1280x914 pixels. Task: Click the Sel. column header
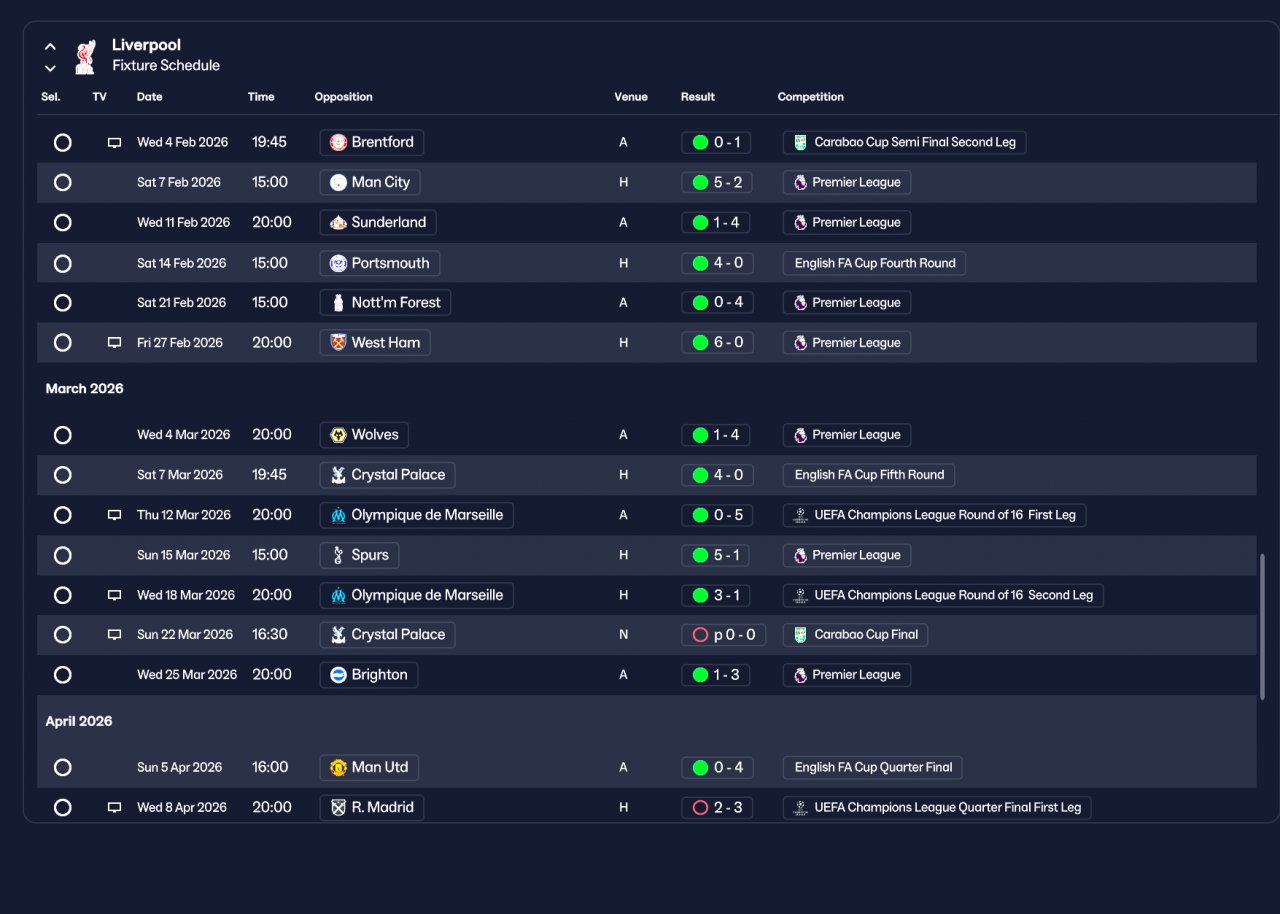click(x=51, y=97)
